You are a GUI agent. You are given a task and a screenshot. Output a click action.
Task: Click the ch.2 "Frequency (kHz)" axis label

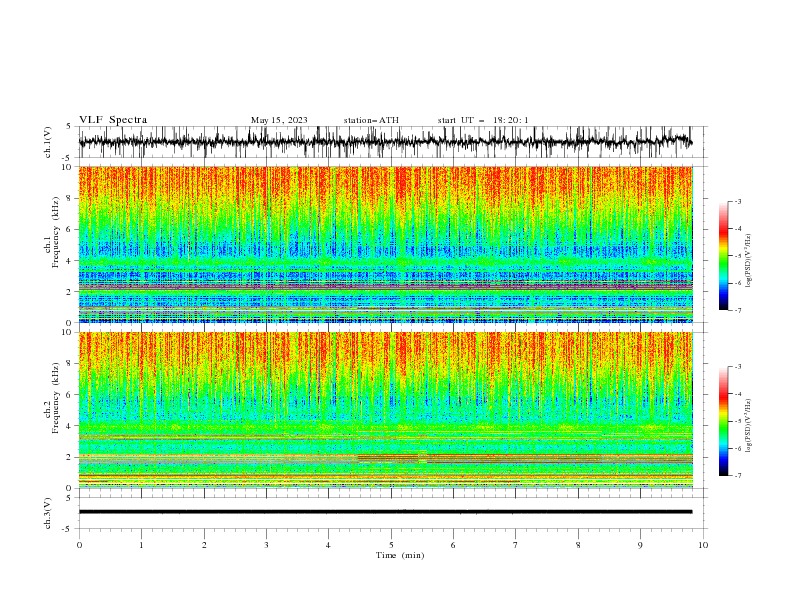click(56, 398)
